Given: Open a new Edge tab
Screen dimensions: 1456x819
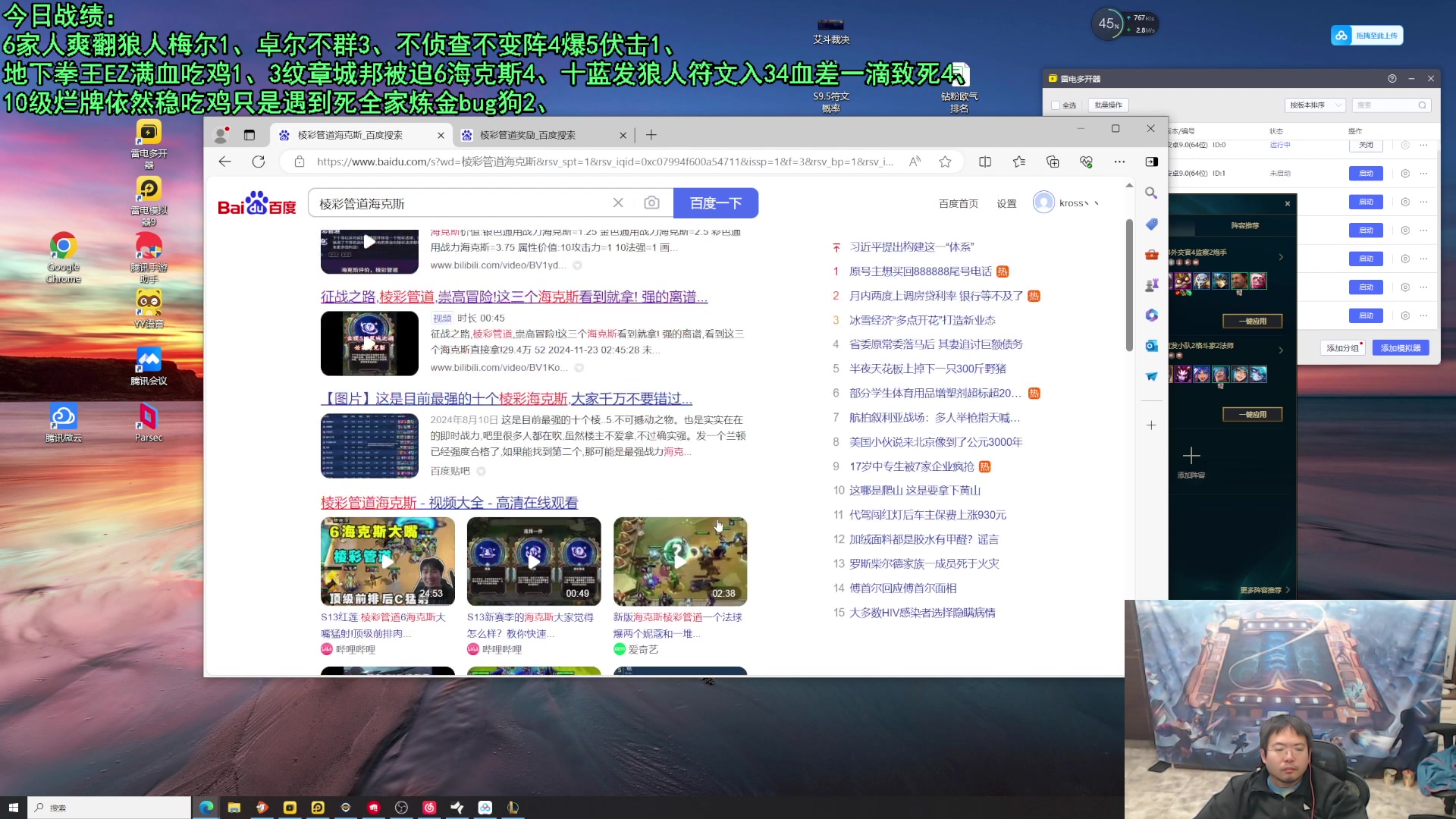Looking at the screenshot, I should tap(651, 135).
